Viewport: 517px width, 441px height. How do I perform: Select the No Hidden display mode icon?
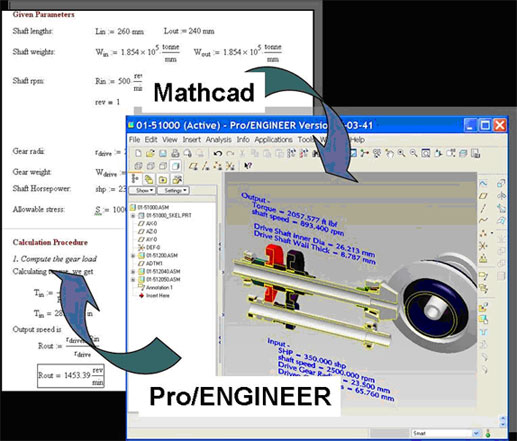163,166
